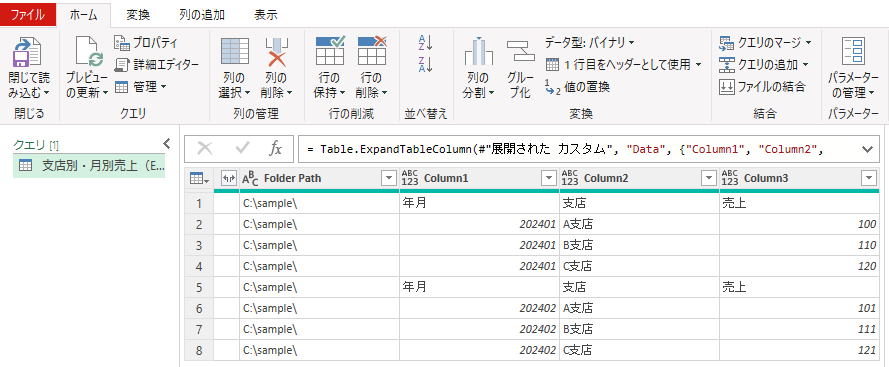
Task: Open the Folder Path column filter dropdown
Action: pyautogui.click(x=388, y=179)
